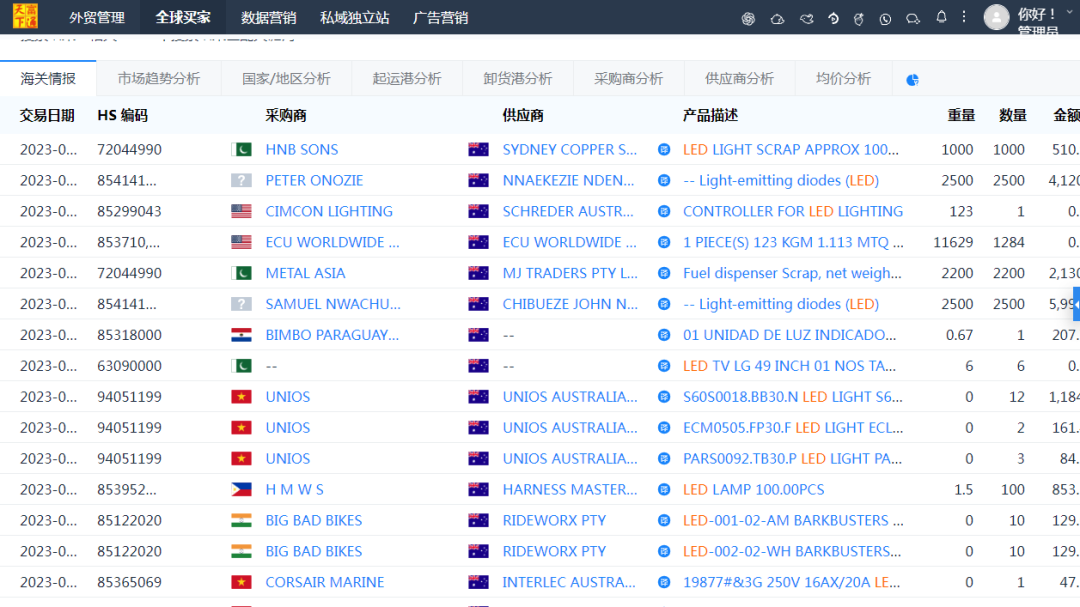This screenshot has width=1080, height=607.
Task: Click the pie chart icon after the tabs
Action: tap(912, 80)
